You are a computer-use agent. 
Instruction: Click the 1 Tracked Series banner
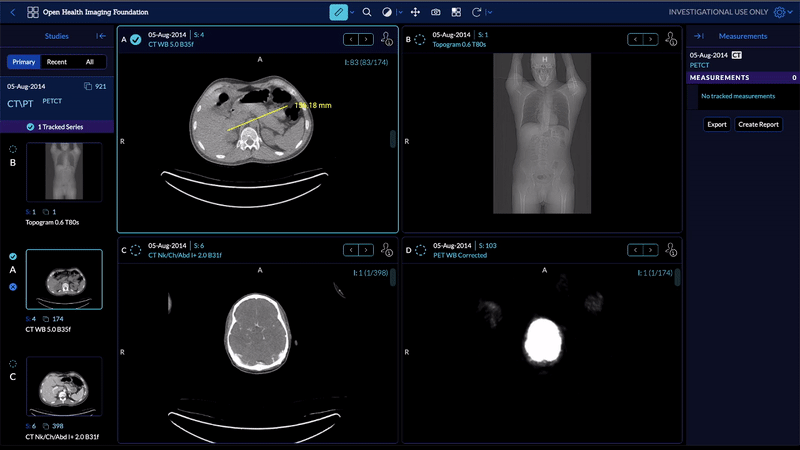57,127
